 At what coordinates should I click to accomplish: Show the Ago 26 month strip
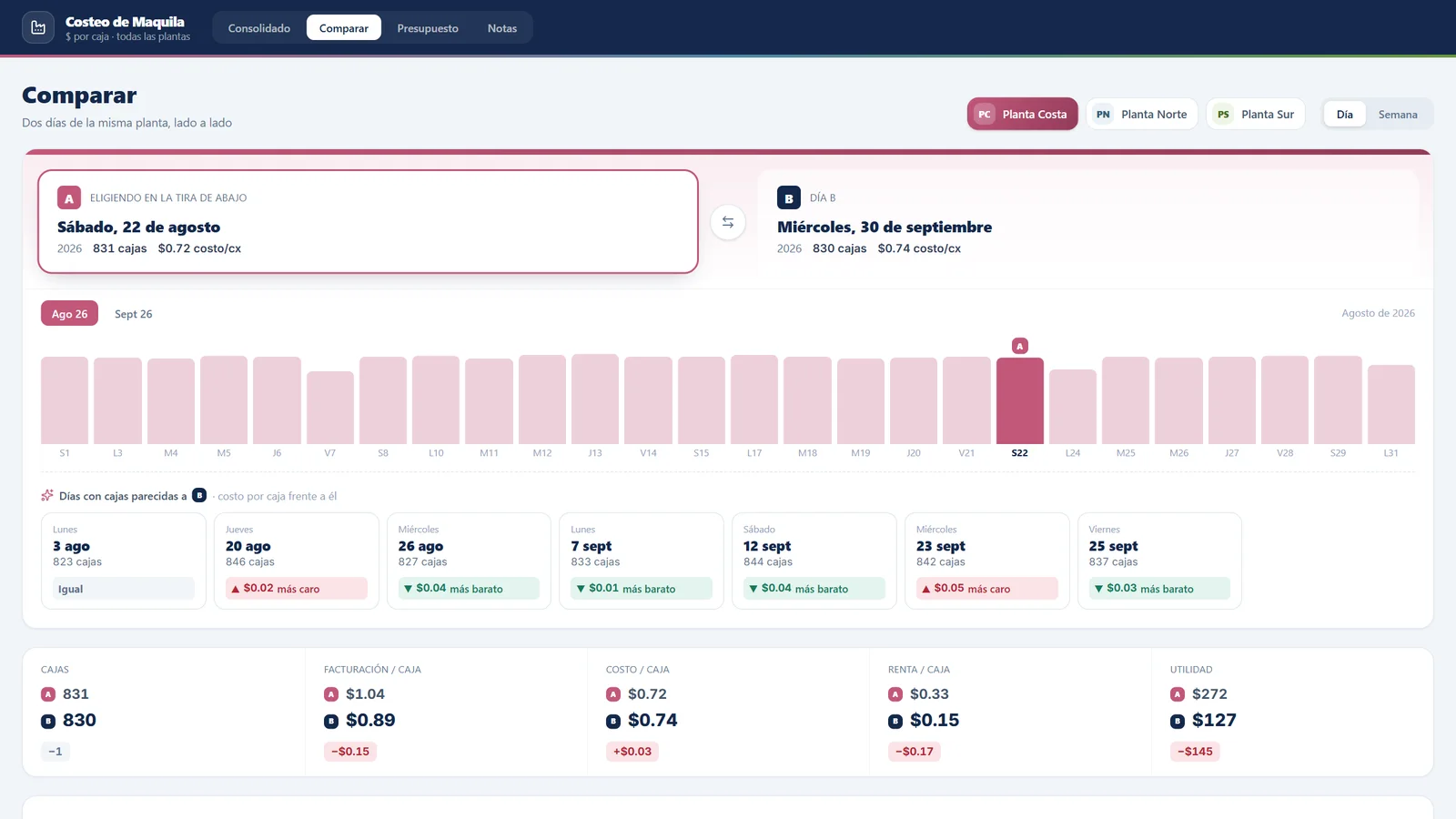(x=69, y=314)
